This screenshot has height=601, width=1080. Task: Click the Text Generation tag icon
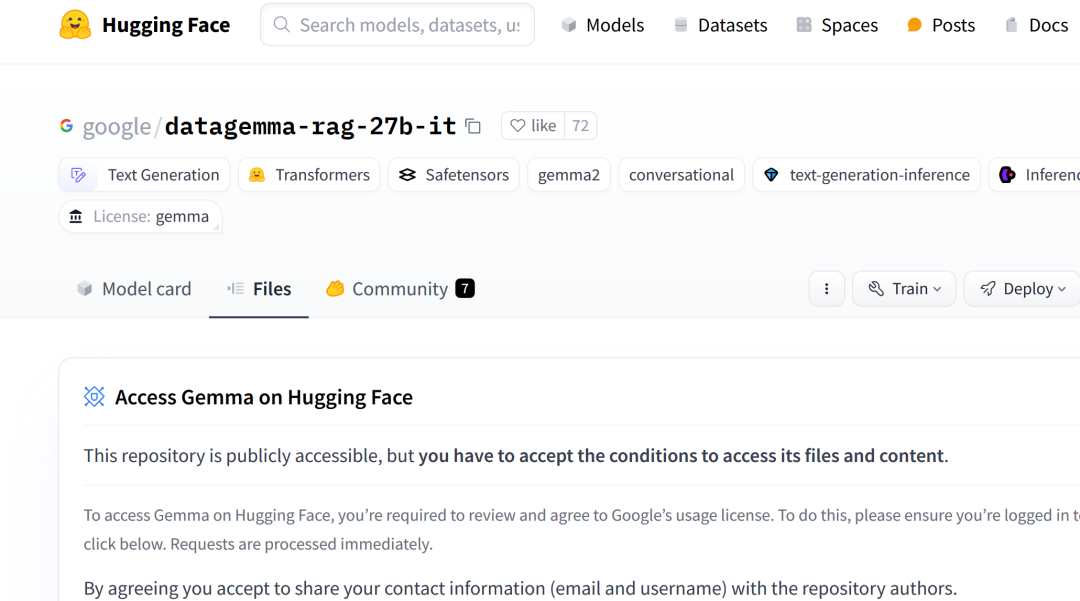pyautogui.click(x=79, y=175)
